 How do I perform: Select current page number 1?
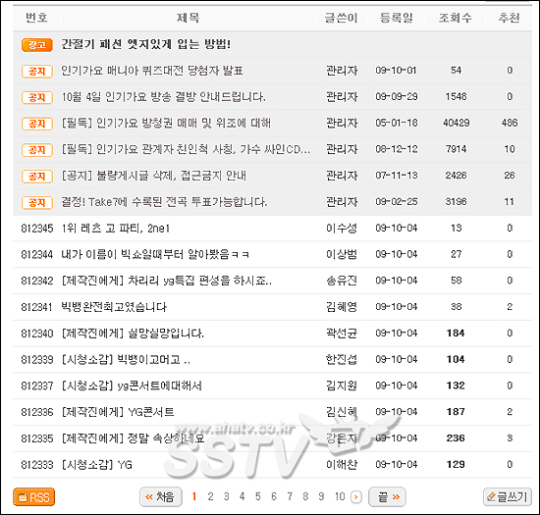pyautogui.click(x=194, y=496)
